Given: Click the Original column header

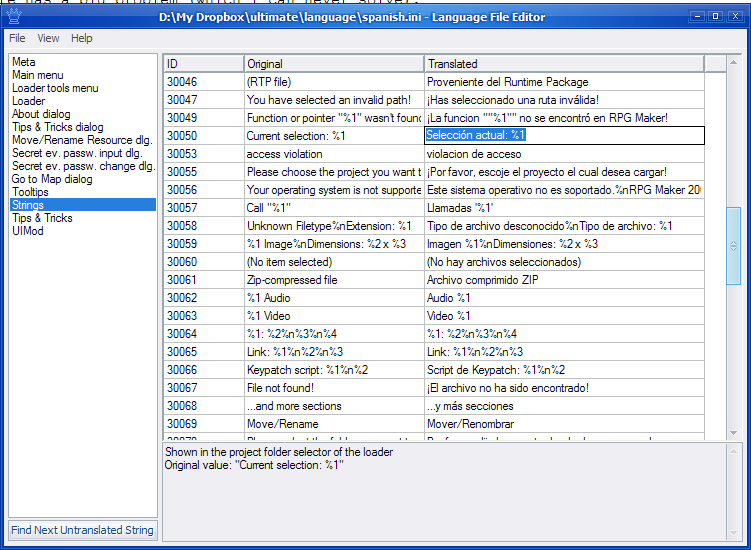Looking at the screenshot, I should point(333,64).
